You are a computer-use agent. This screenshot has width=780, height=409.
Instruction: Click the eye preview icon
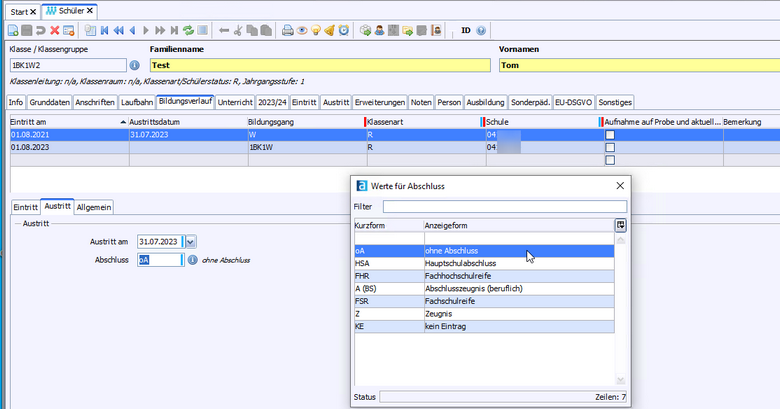pos(301,30)
